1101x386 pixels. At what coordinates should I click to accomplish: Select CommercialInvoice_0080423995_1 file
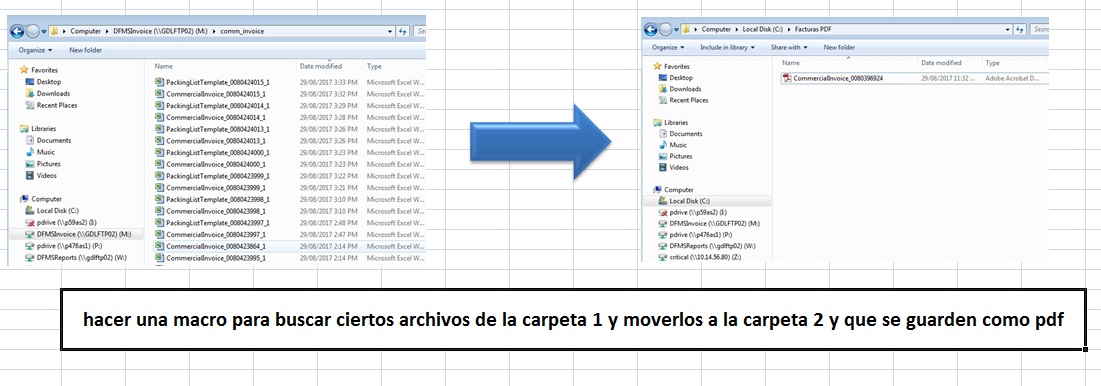click(x=216, y=258)
